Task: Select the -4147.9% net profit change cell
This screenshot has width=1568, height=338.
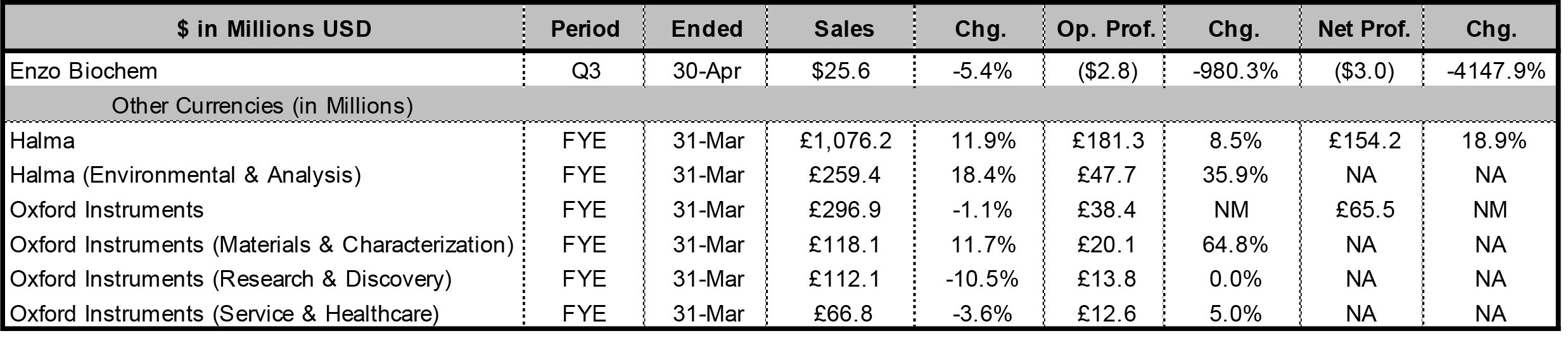Action: (x=1496, y=71)
